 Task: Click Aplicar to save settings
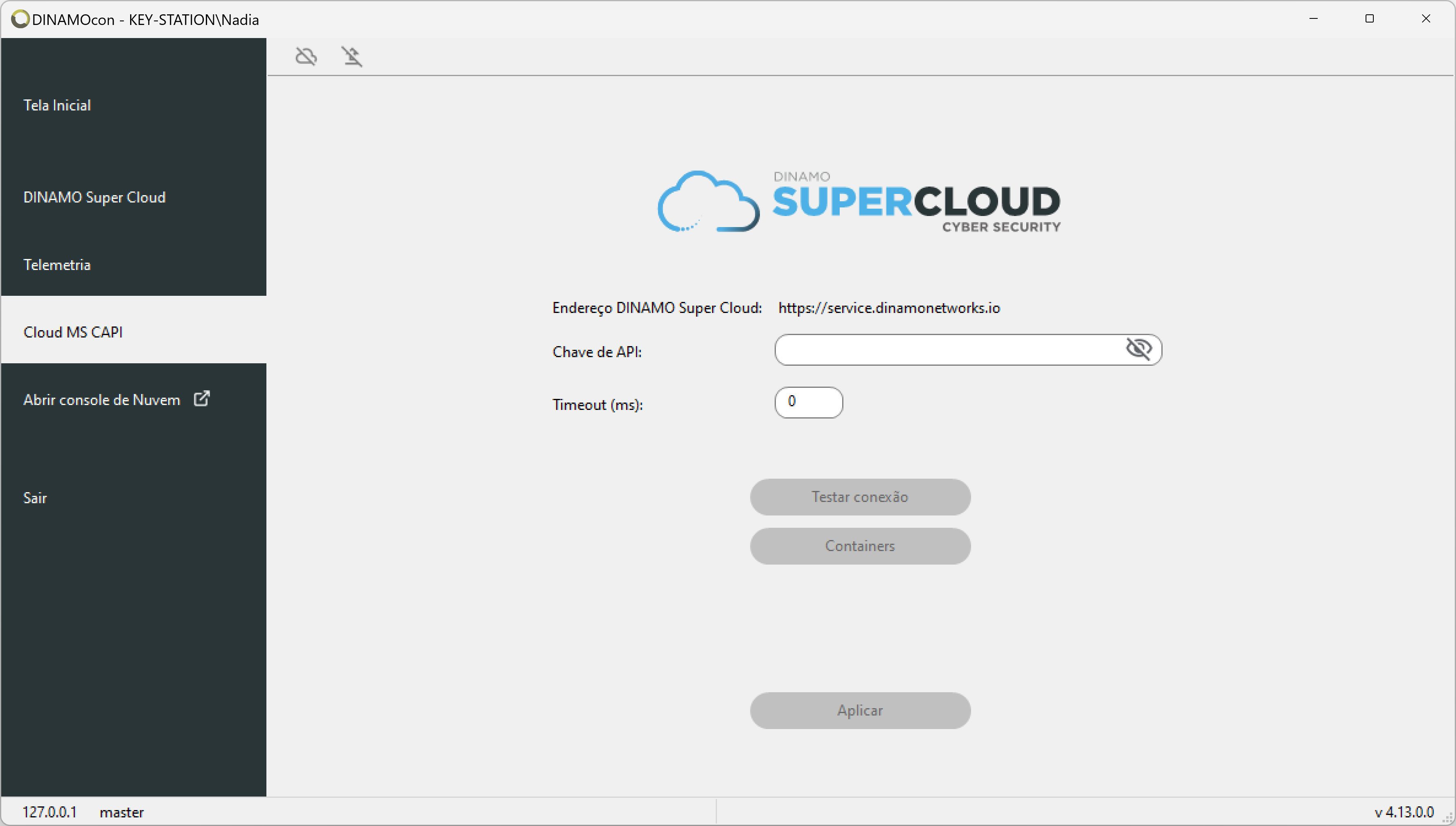pyautogui.click(x=860, y=710)
